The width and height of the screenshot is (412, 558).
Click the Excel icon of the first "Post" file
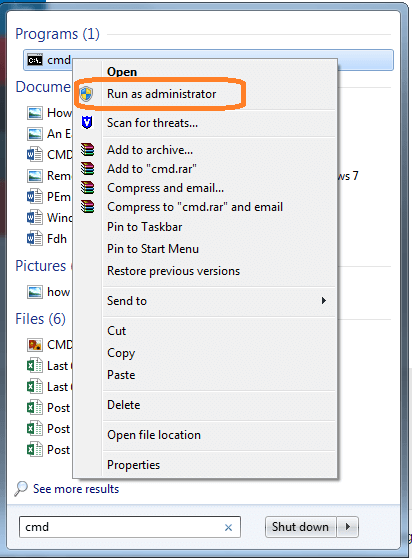click(x=35, y=408)
